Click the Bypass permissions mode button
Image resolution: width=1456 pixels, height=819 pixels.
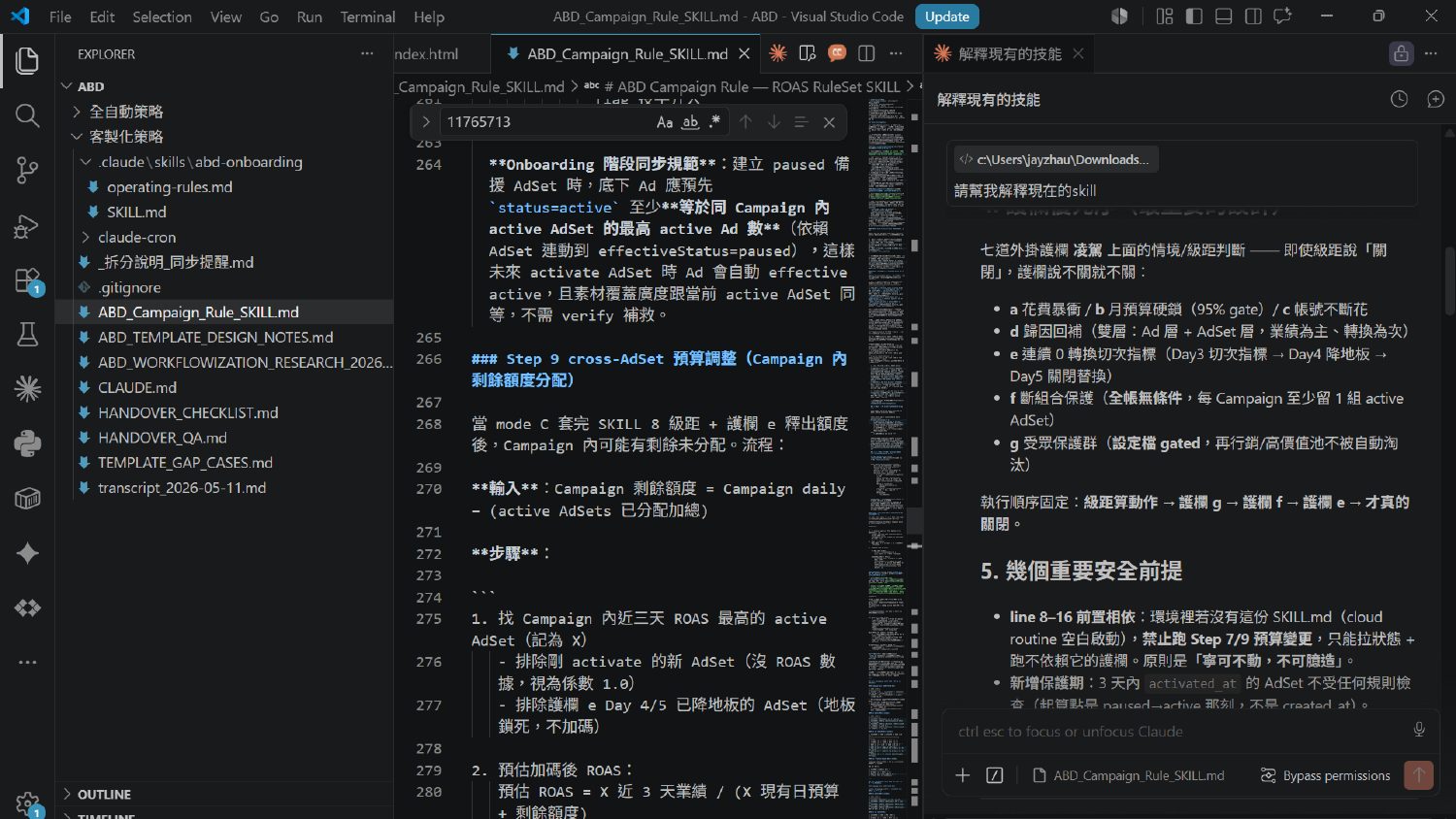point(1325,775)
